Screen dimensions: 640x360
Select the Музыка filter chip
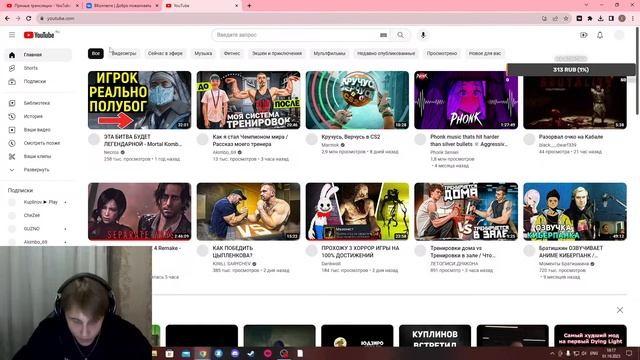pos(203,53)
